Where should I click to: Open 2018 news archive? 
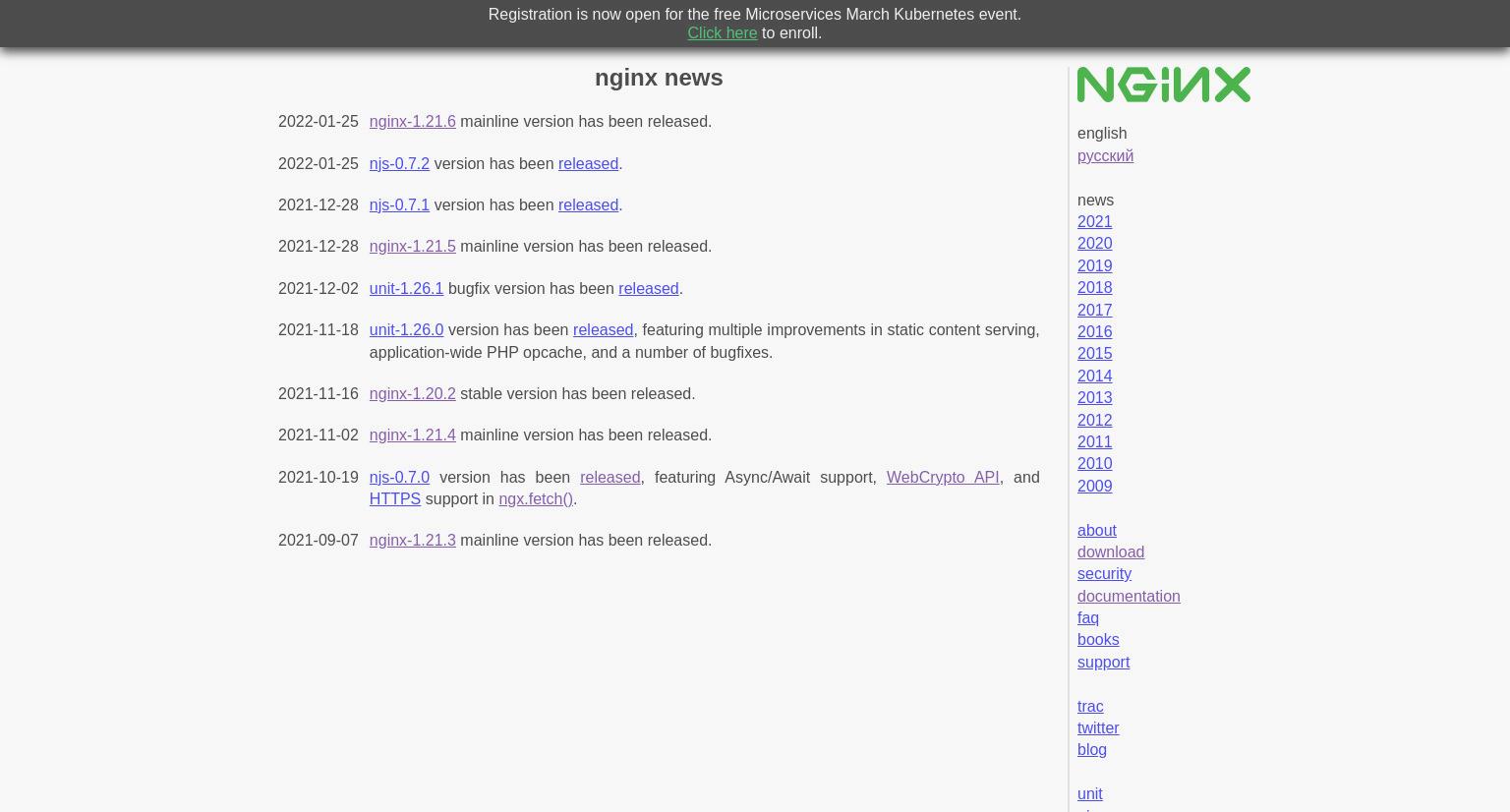(1094, 287)
